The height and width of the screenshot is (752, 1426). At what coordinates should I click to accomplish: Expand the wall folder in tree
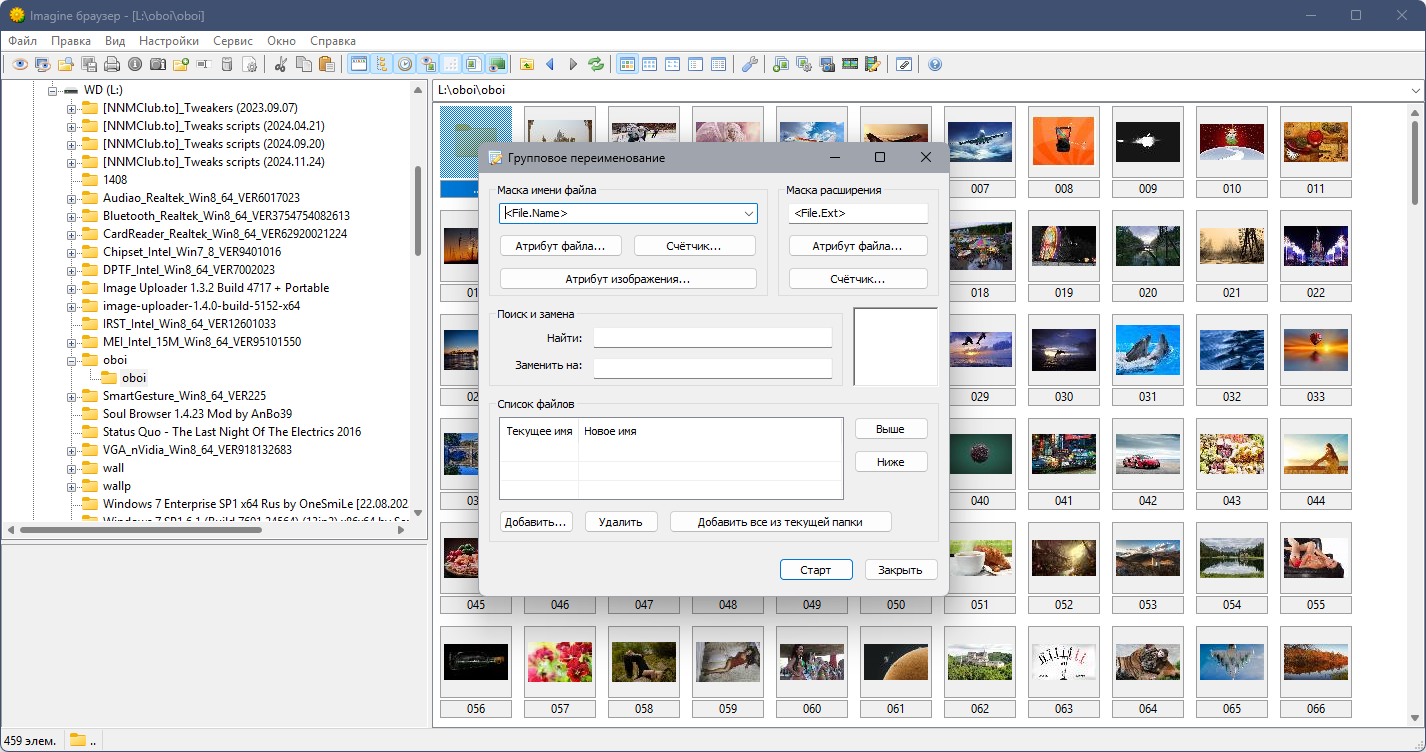coord(71,468)
